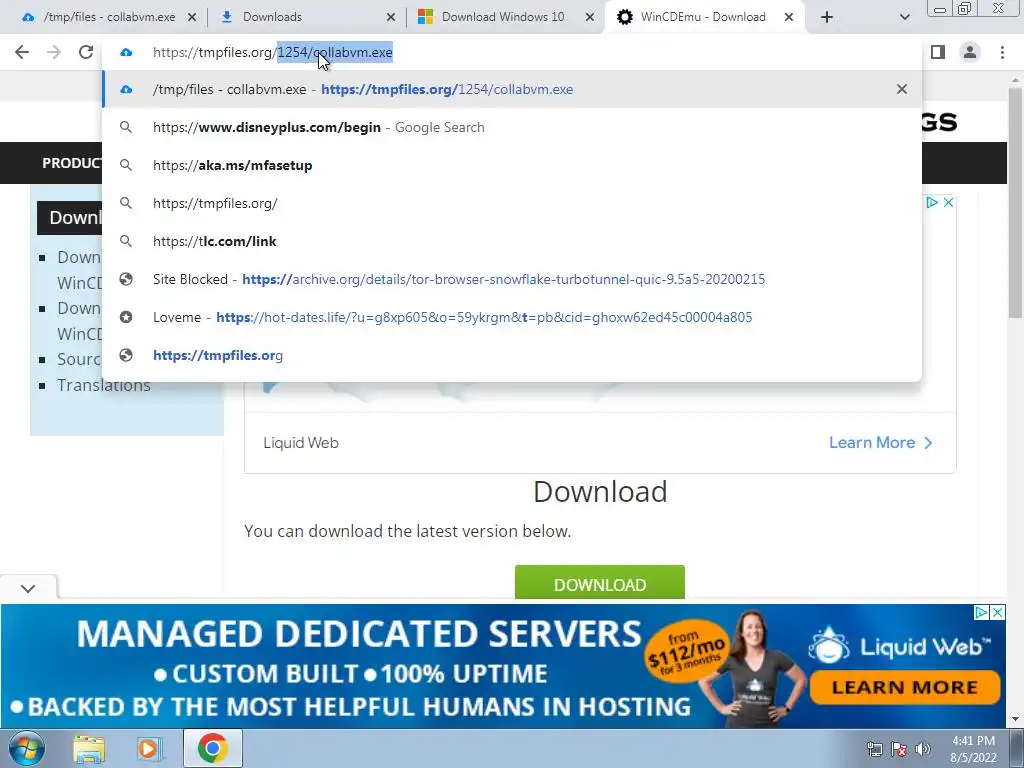
Task: Close the top ad with X icon
Action: pos(948,202)
